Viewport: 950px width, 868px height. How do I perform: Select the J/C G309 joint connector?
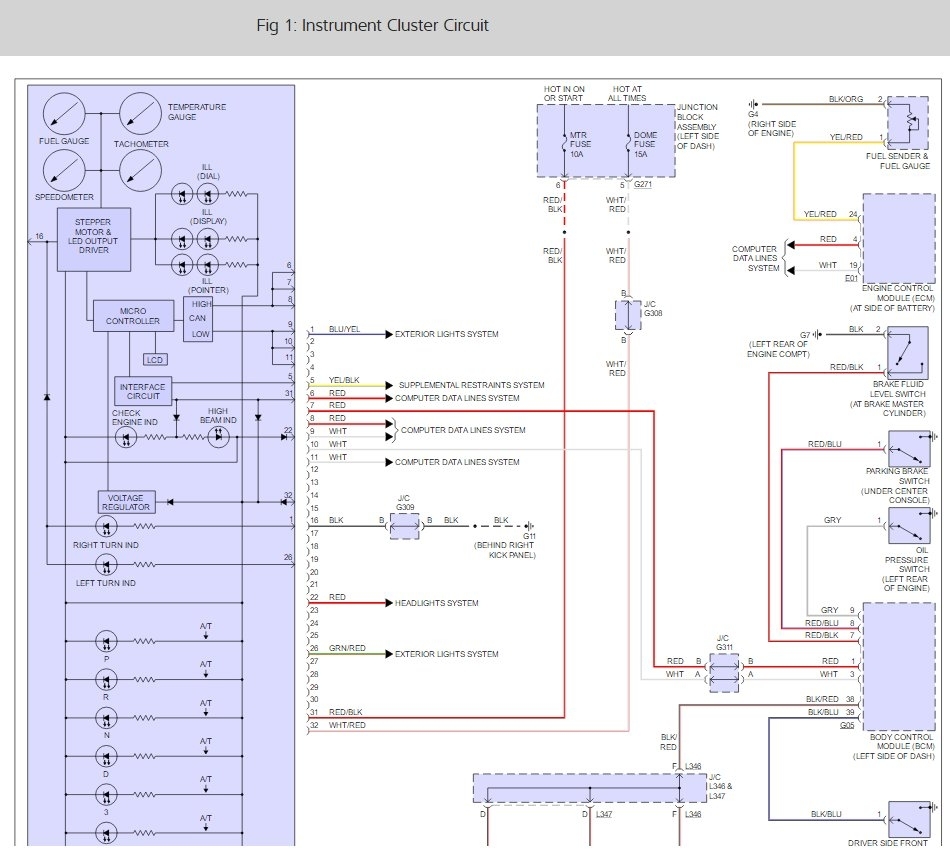coord(405,526)
